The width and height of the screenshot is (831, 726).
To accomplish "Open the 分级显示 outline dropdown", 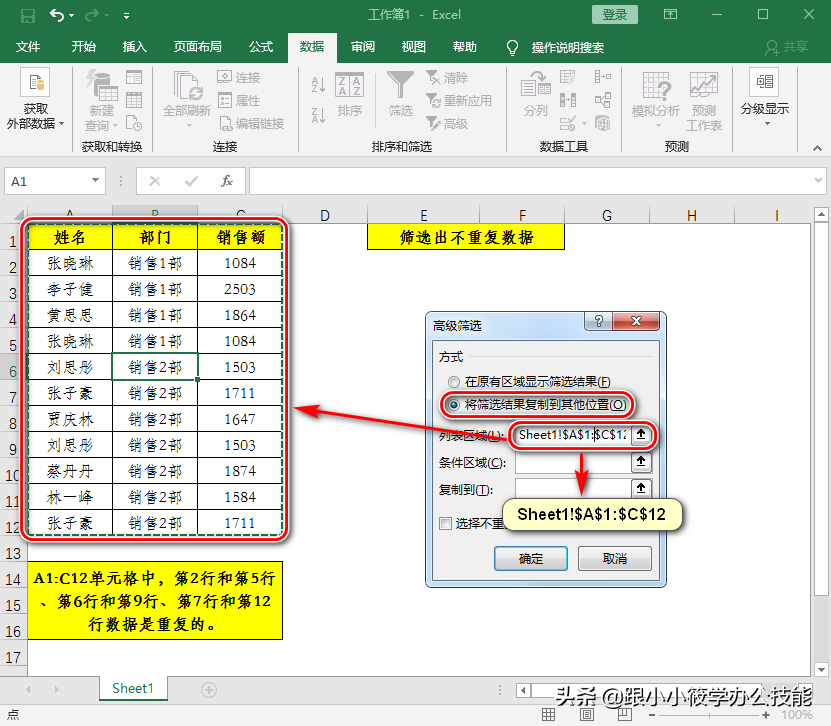I will [x=765, y=98].
